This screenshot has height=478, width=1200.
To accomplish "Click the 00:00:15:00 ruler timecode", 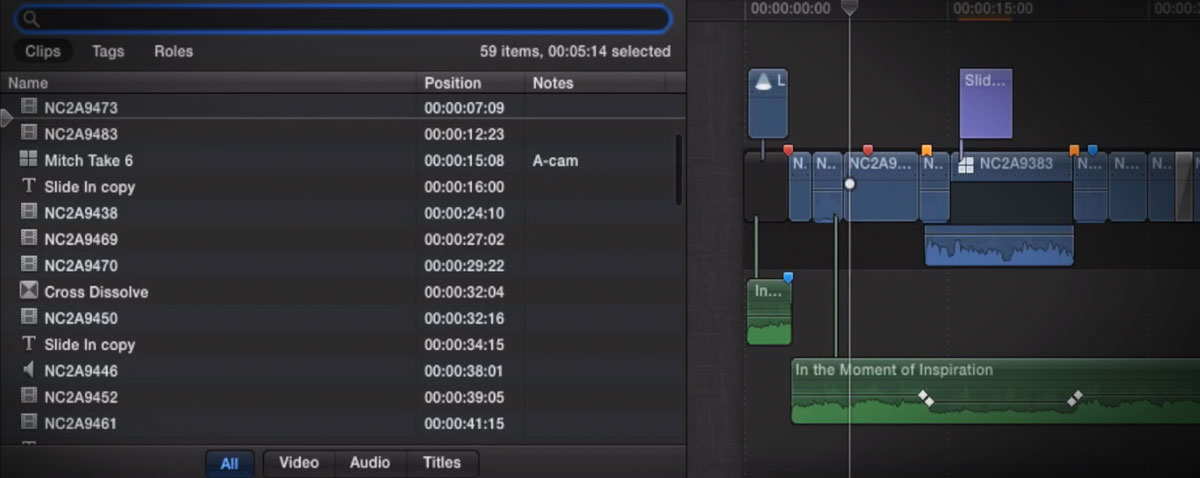I will [x=992, y=9].
